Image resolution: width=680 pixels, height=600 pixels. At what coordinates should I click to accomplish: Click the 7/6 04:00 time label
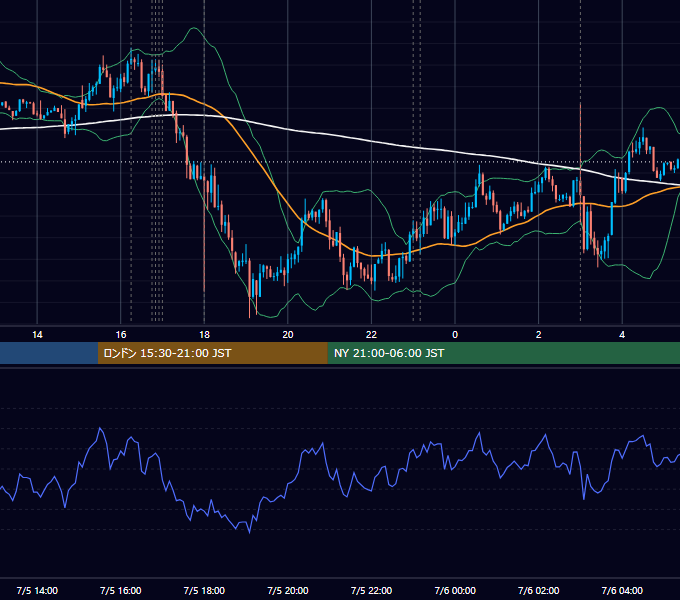point(622,590)
